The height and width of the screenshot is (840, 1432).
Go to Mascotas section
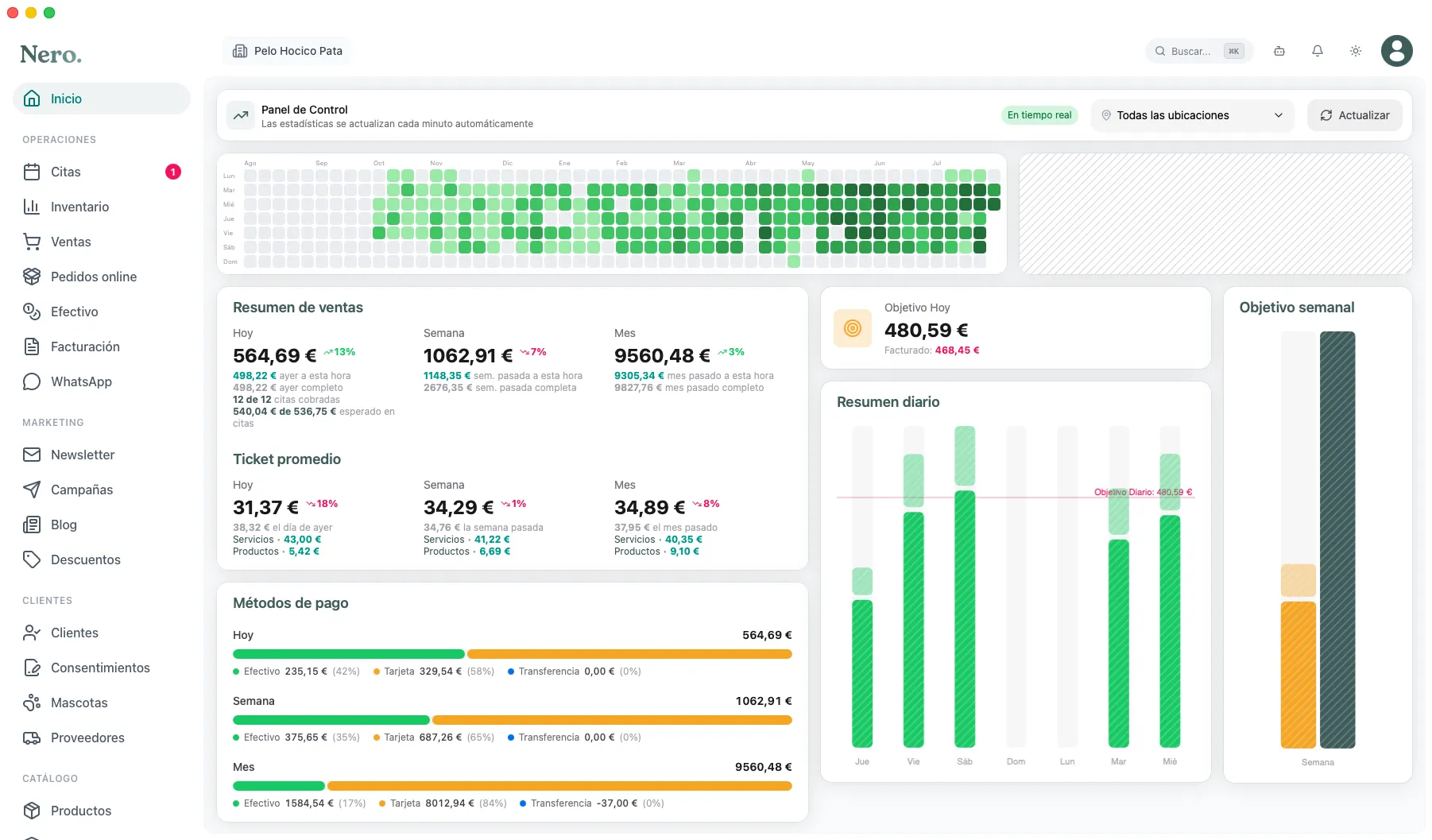[102, 703]
